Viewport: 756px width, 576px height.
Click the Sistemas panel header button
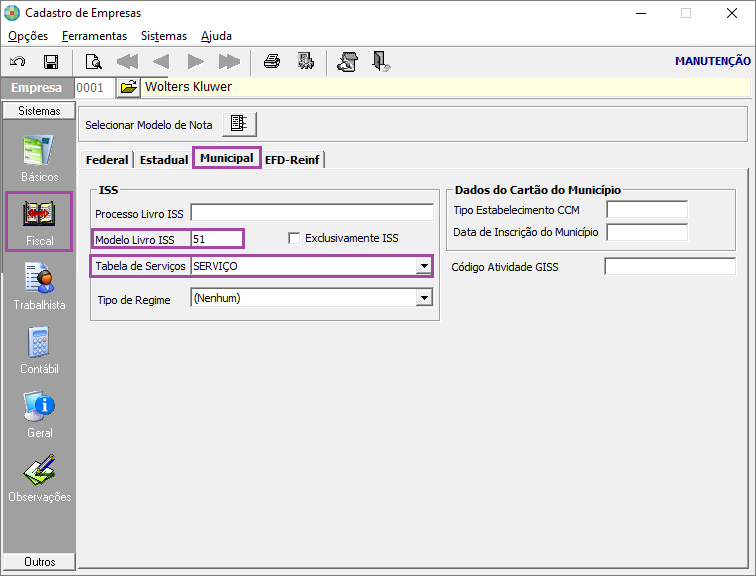[x=39, y=110]
